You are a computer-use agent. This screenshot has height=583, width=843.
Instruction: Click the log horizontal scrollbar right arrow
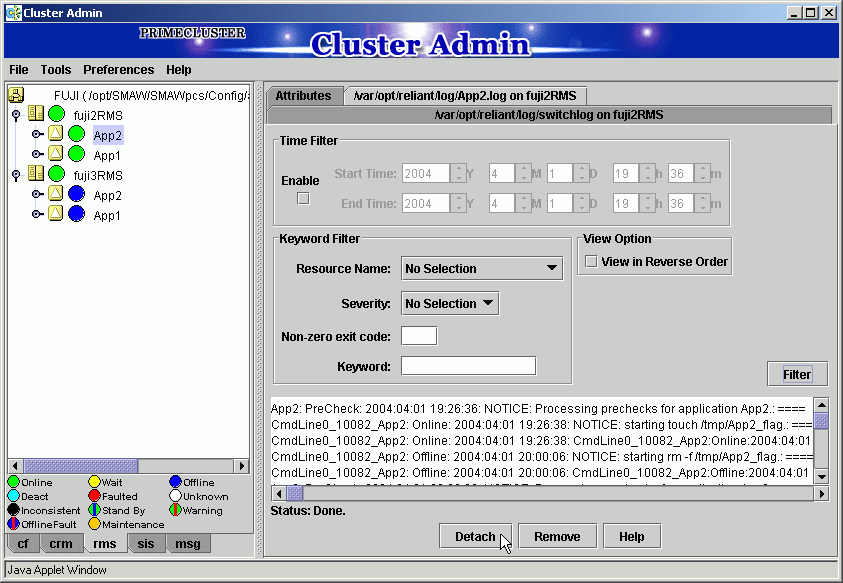(x=821, y=493)
